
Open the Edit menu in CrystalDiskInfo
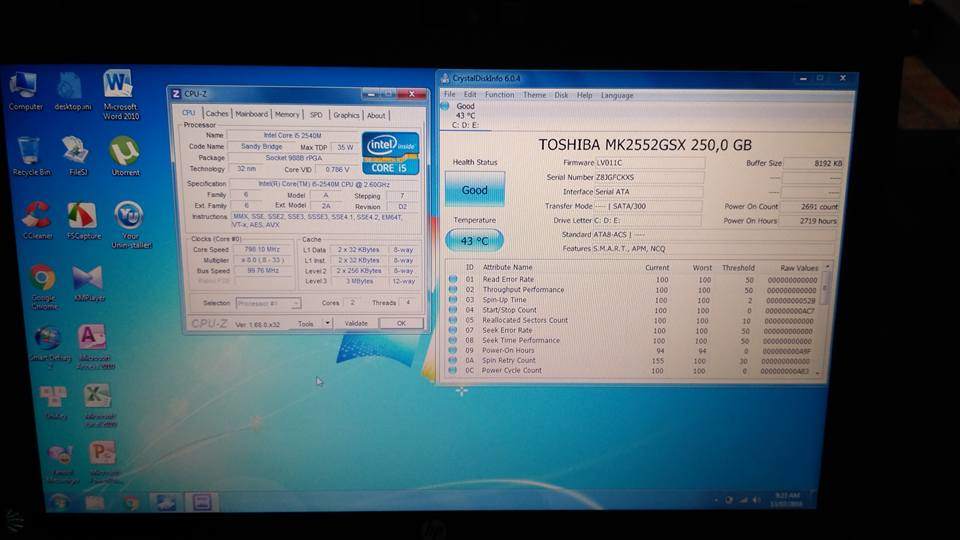tap(470, 94)
